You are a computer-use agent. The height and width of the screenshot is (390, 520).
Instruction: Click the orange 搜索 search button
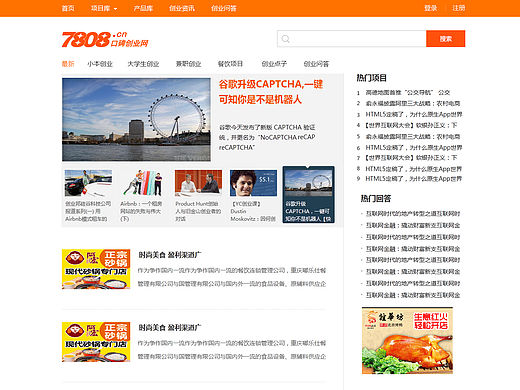click(x=445, y=39)
